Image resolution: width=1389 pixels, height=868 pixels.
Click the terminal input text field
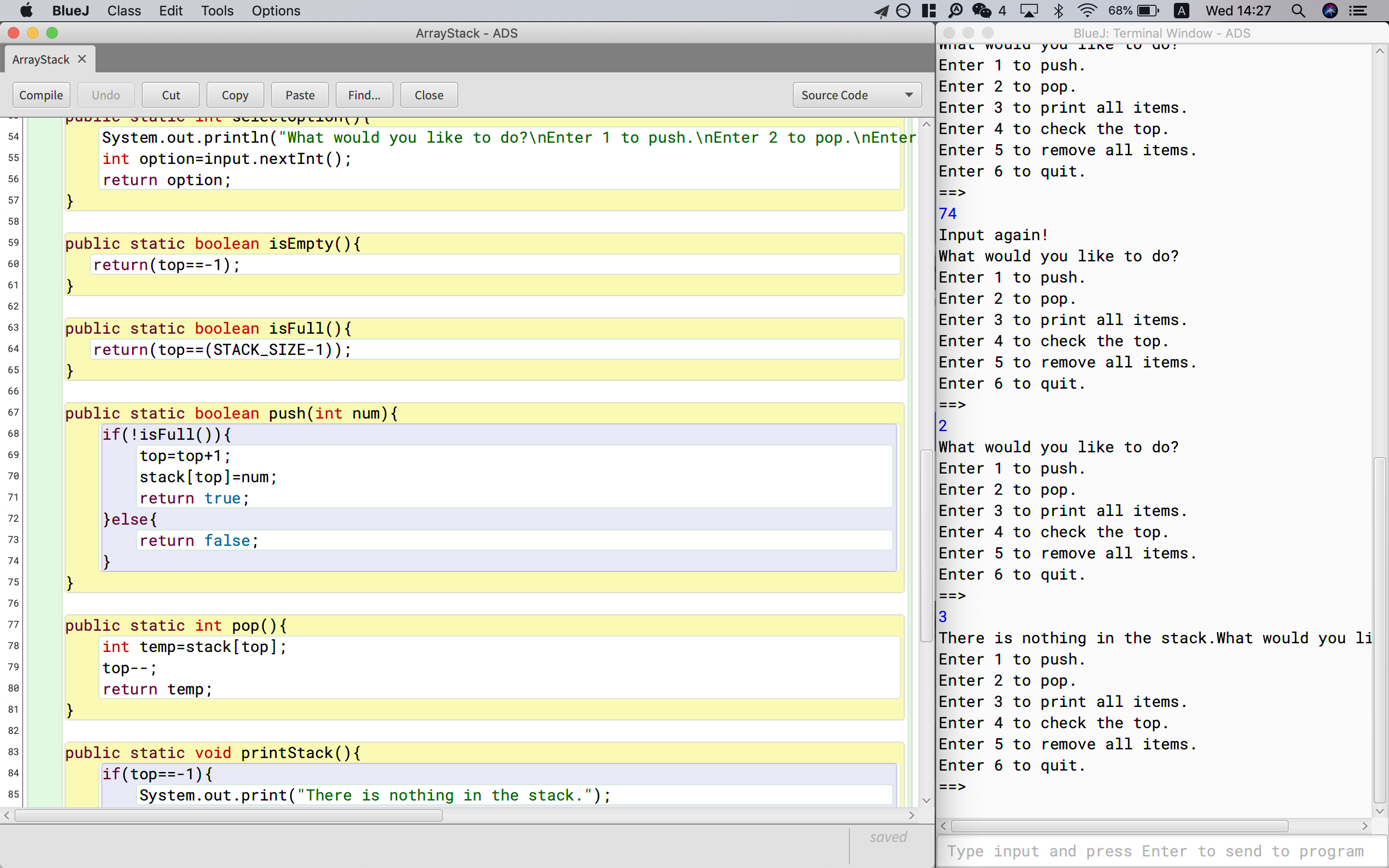pyautogui.click(x=1155, y=851)
